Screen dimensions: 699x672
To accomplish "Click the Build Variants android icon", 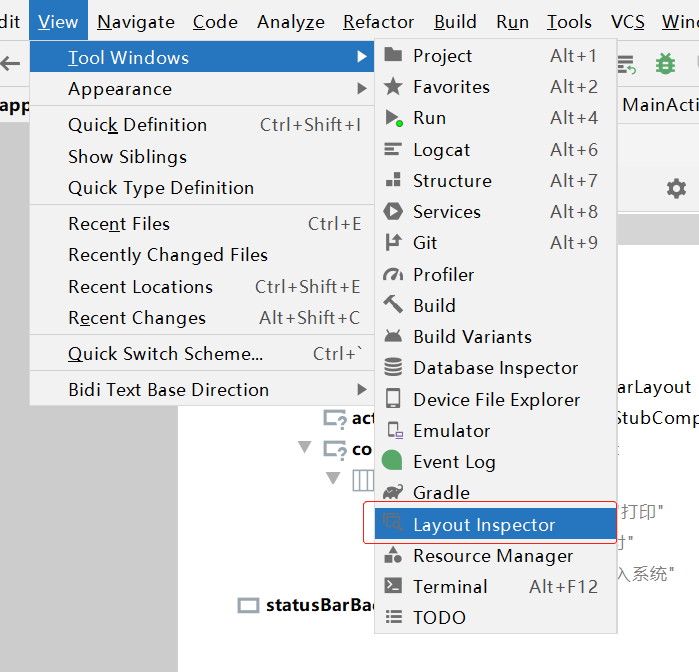I will (x=393, y=336).
